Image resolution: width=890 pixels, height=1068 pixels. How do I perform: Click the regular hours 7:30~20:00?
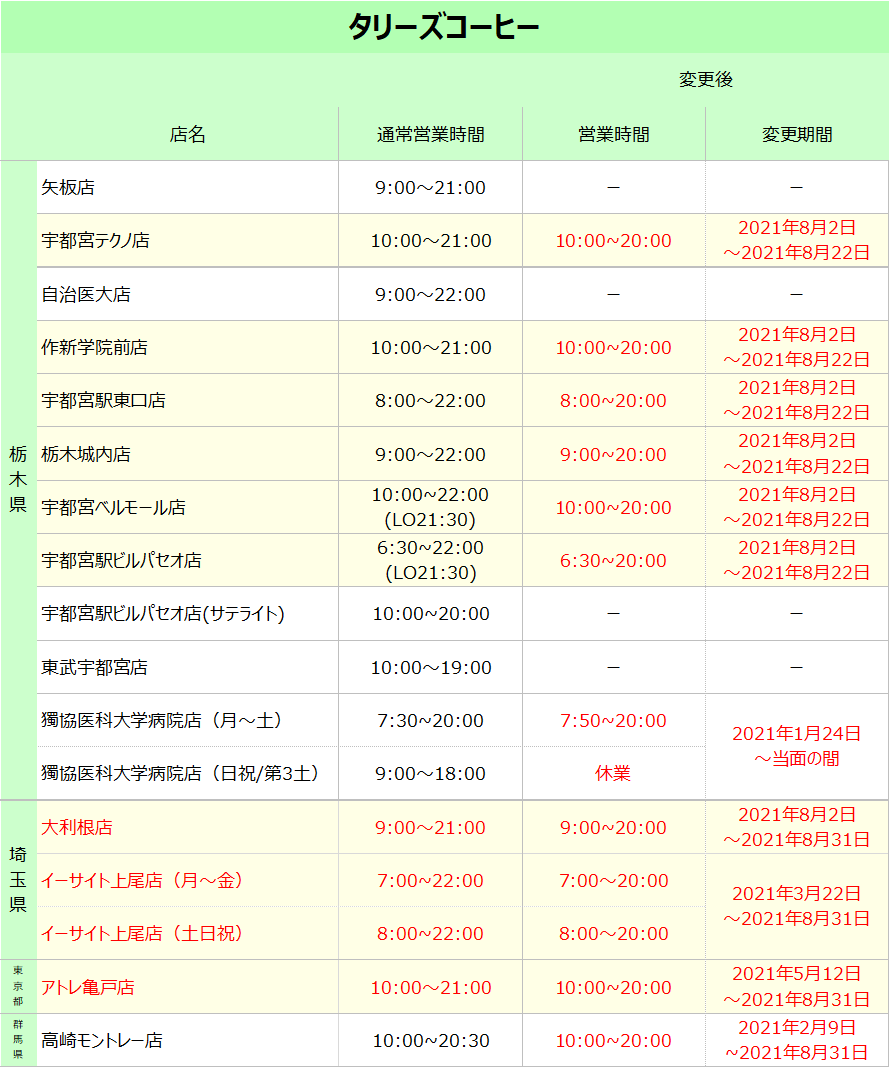[430, 721]
